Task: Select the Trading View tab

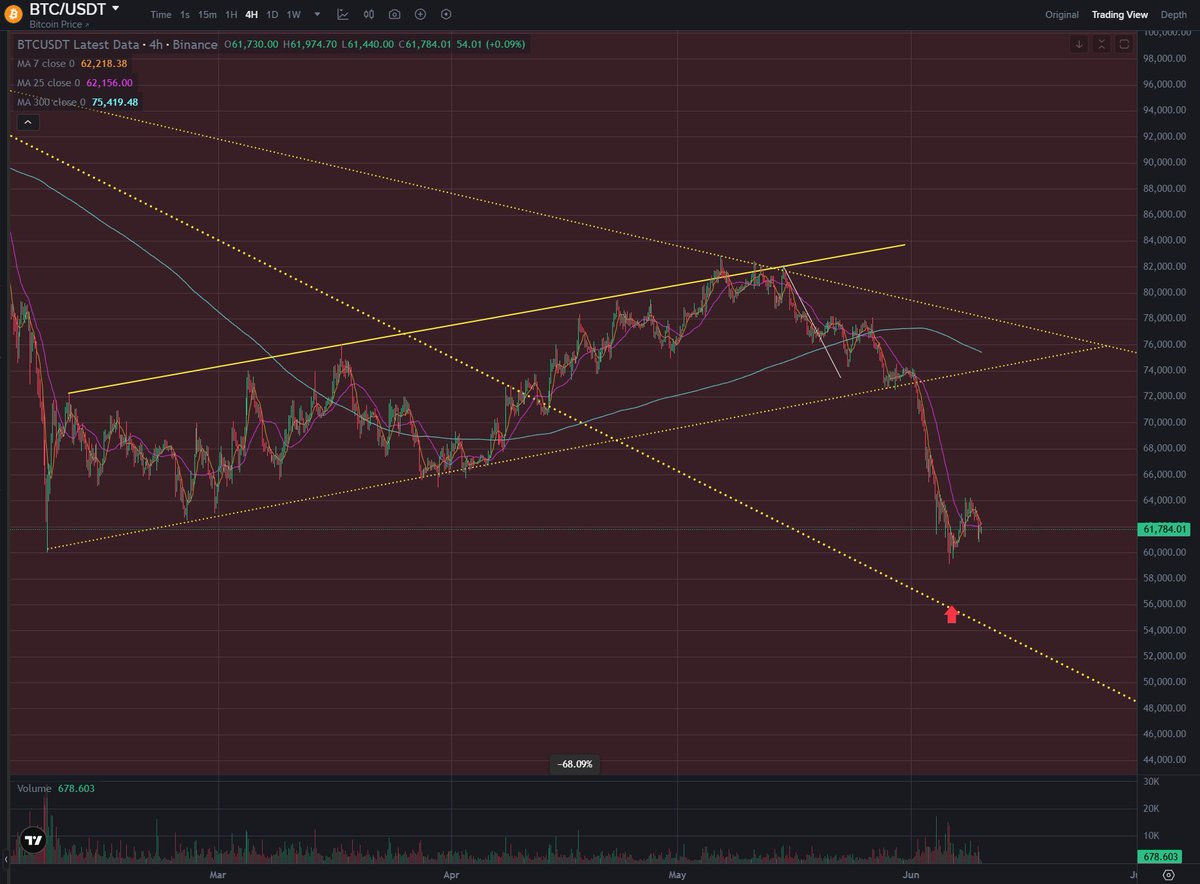Action: tap(1120, 15)
